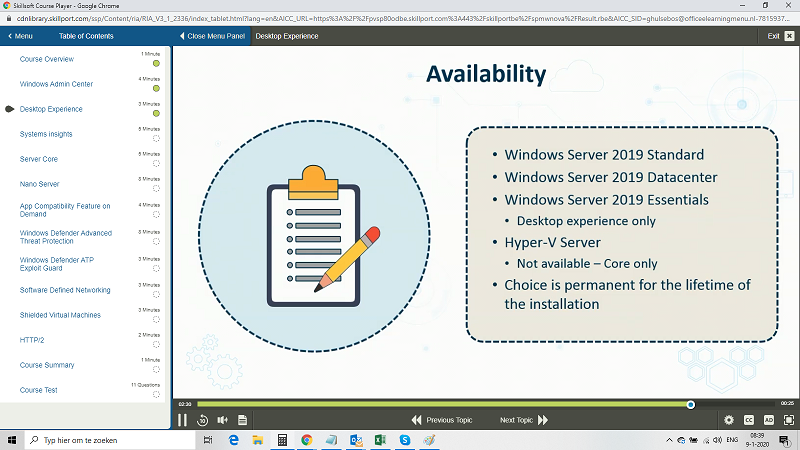Viewport: 800px width, 450px height.
Task: Open Skype from taskbar
Action: [x=405, y=440]
